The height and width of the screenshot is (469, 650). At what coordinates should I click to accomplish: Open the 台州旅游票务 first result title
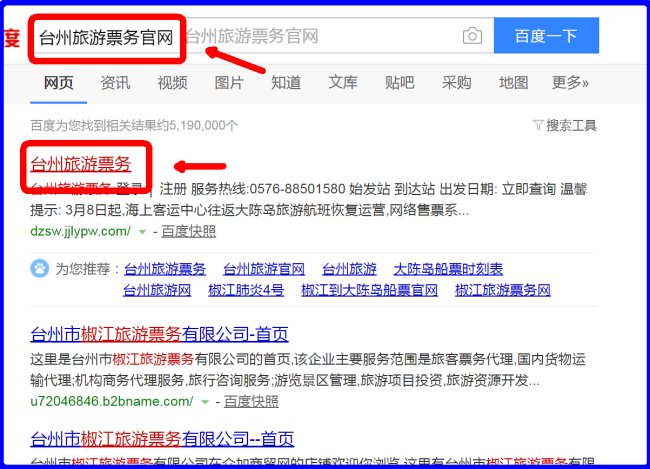tap(81, 164)
